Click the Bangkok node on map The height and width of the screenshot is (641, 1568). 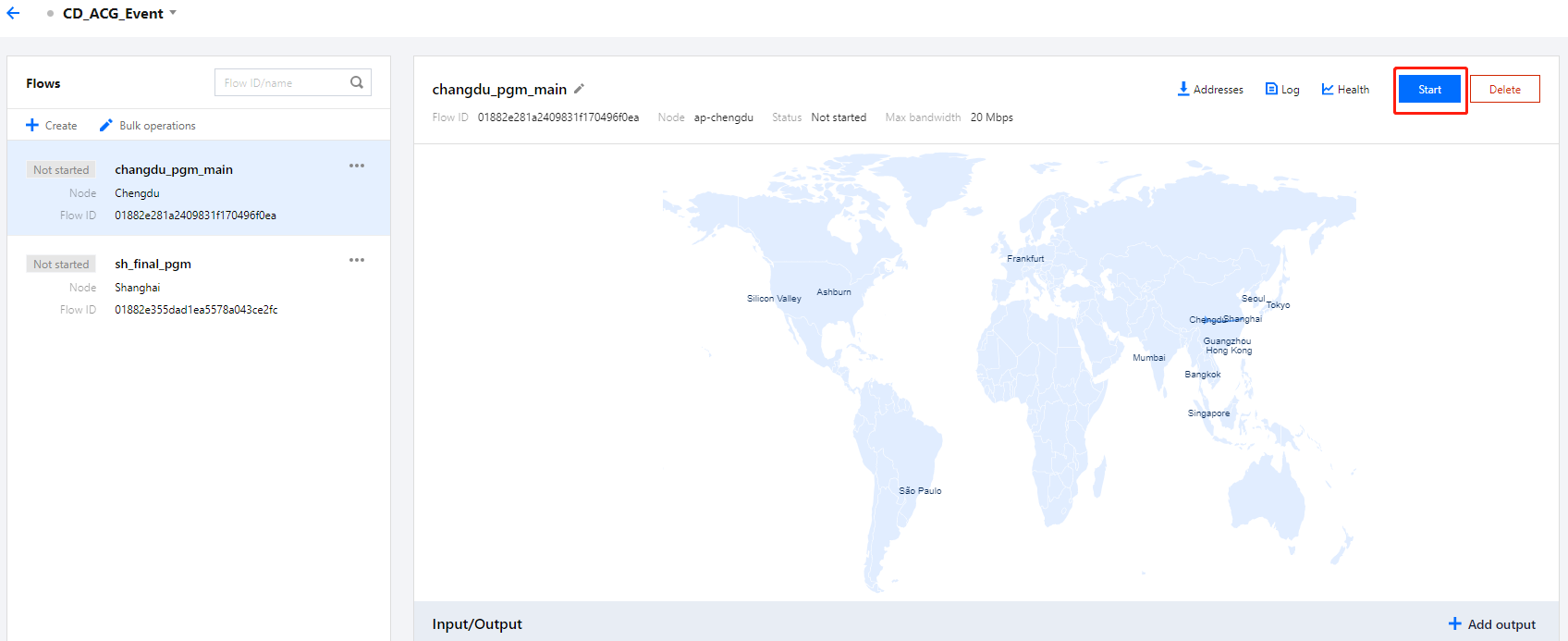click(1203, 375)
